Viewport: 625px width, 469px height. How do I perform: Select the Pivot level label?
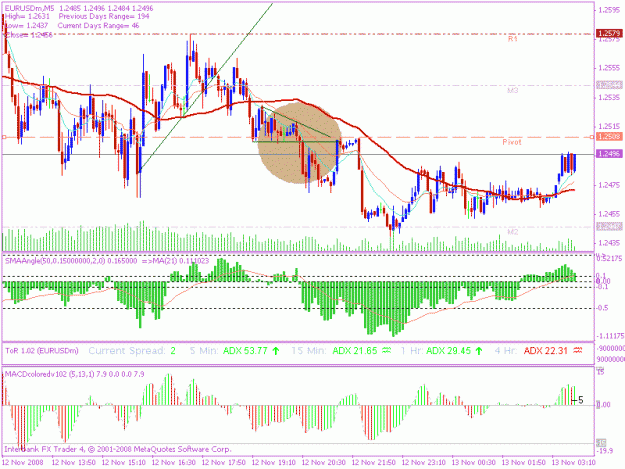coord(512,142)
